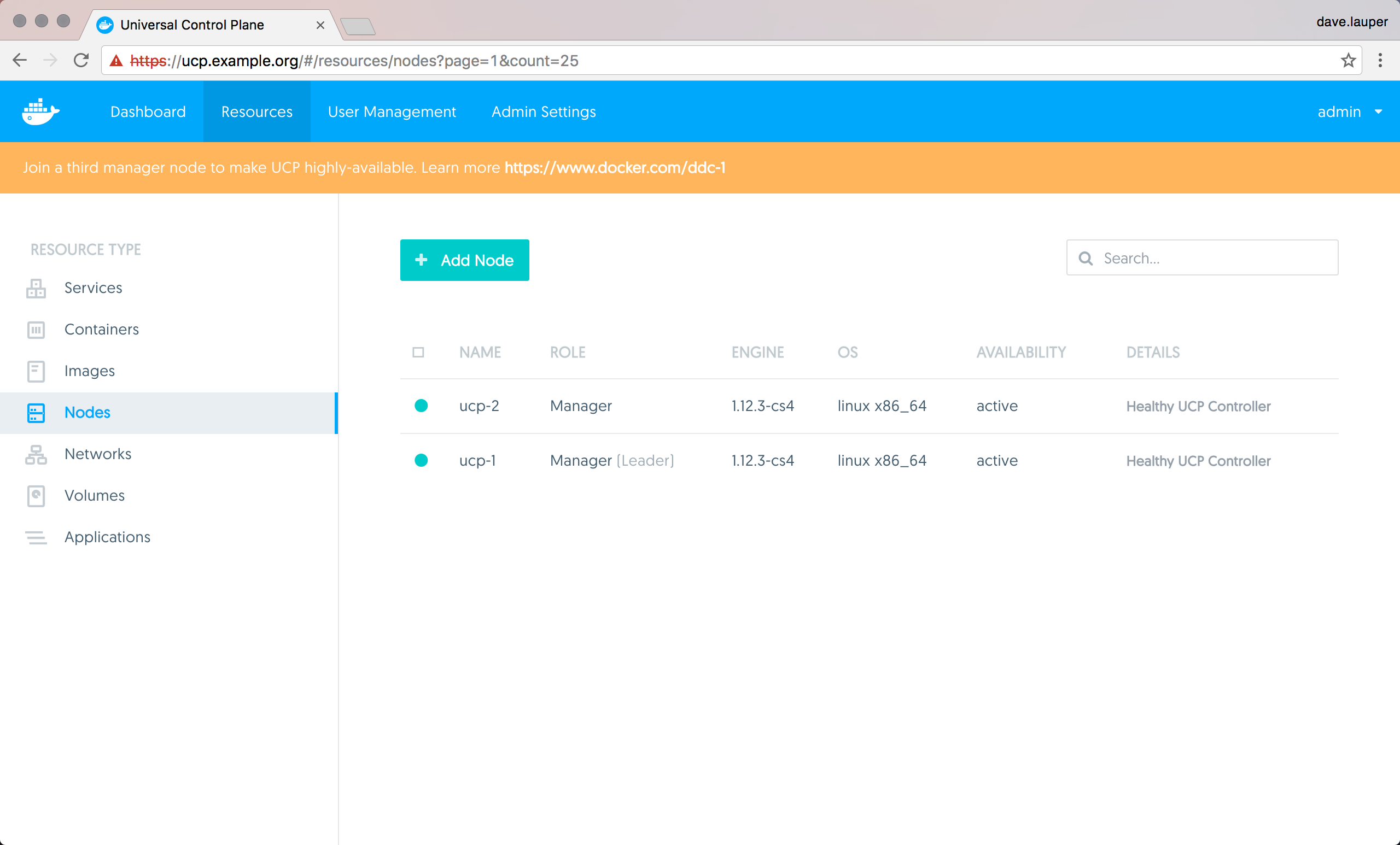Expand the admin user dropdown

1349,112
